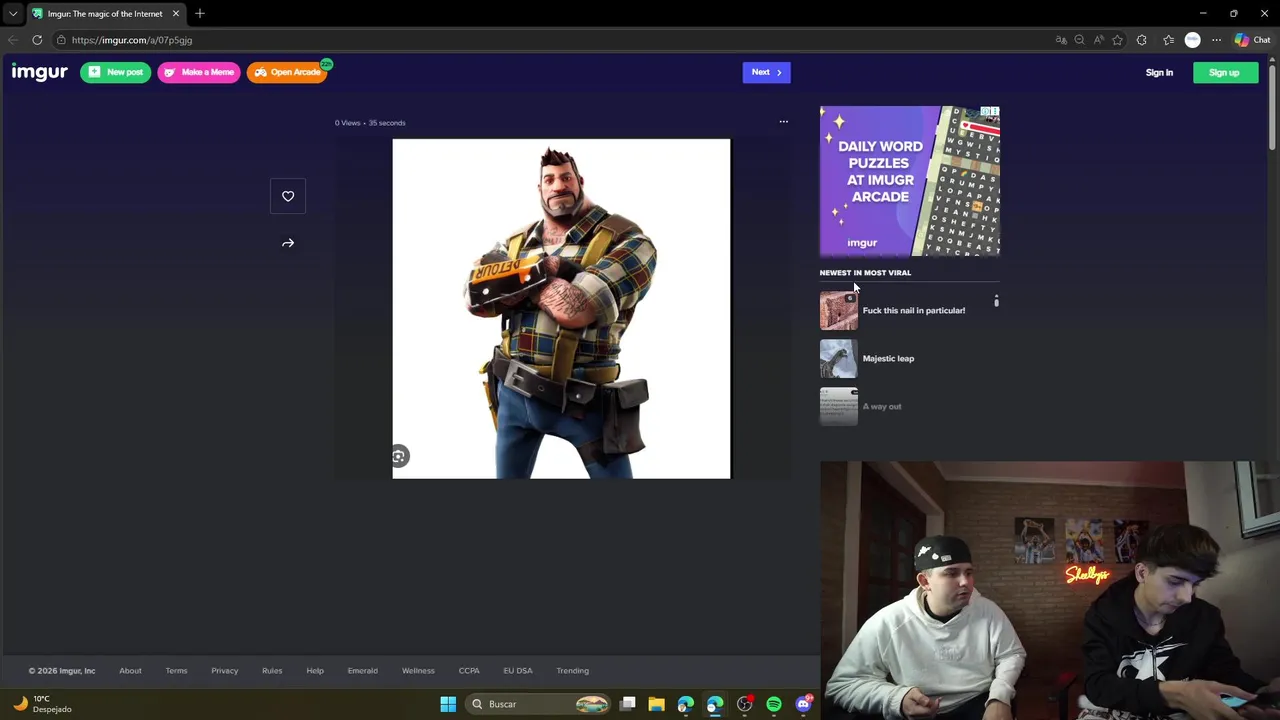Image resolution: width=1280 pixels, height=720 pixels.
Task: Open the 'Majestic leap' post
Action: click(x=888, y=358)
